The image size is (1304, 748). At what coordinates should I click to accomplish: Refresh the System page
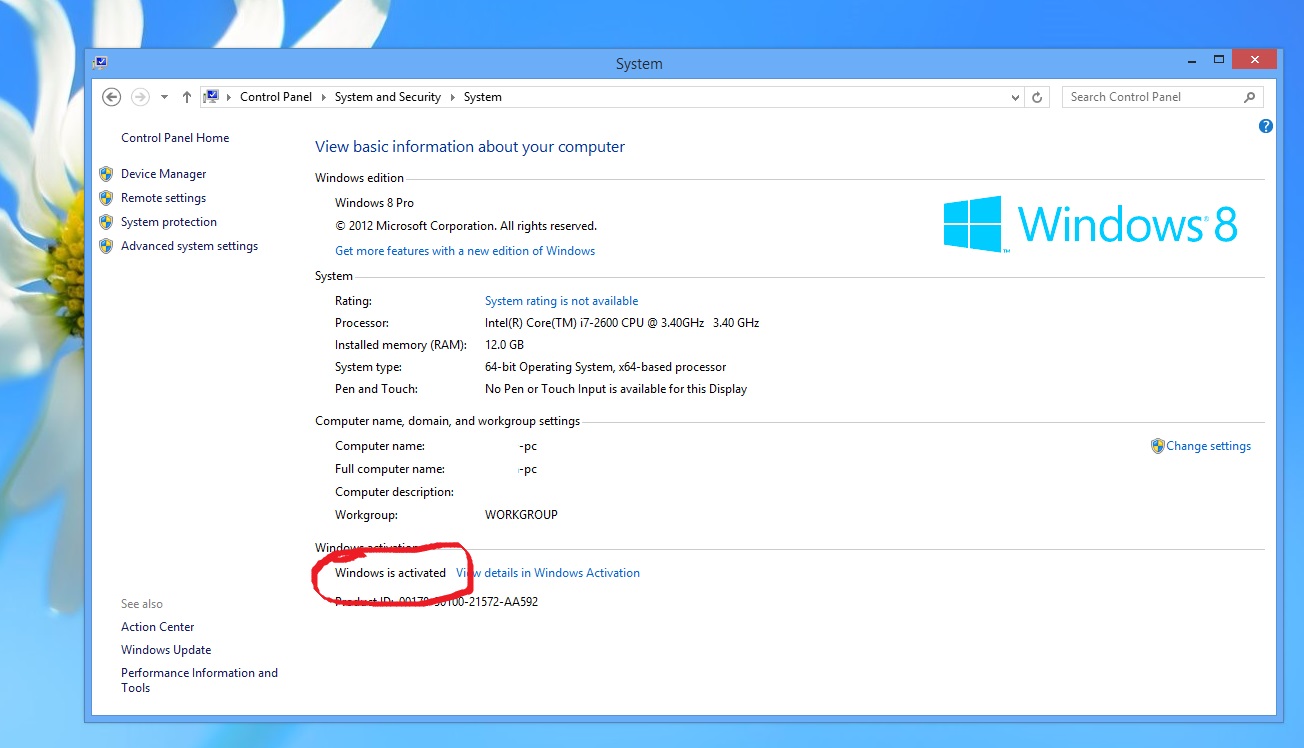coord(1037,97)
